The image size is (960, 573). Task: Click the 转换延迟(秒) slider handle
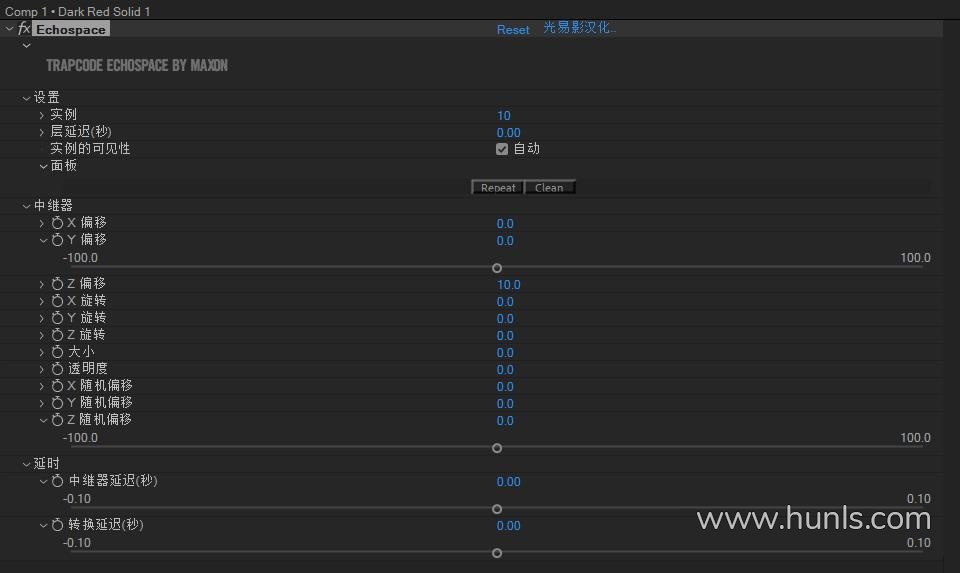click(497, 553)
